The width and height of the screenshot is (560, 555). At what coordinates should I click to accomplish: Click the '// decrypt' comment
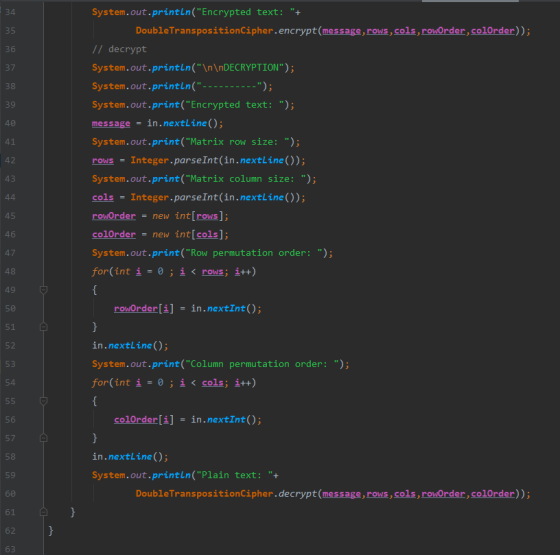119,49
